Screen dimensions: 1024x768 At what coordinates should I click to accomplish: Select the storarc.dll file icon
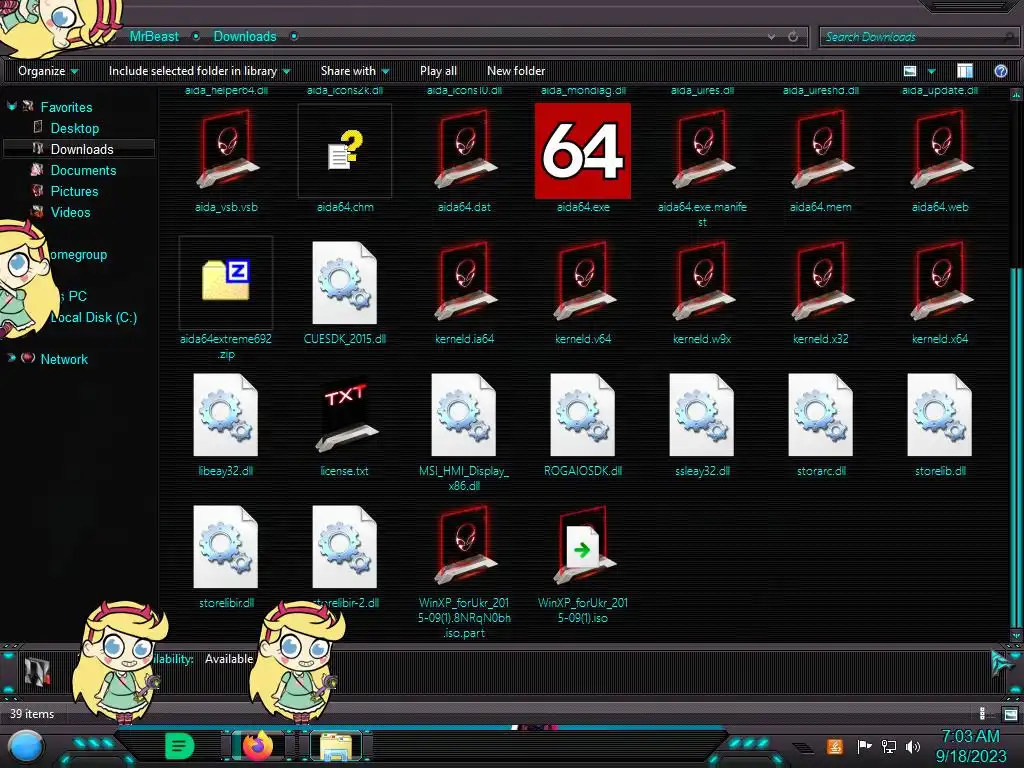(x=821, y=415)
